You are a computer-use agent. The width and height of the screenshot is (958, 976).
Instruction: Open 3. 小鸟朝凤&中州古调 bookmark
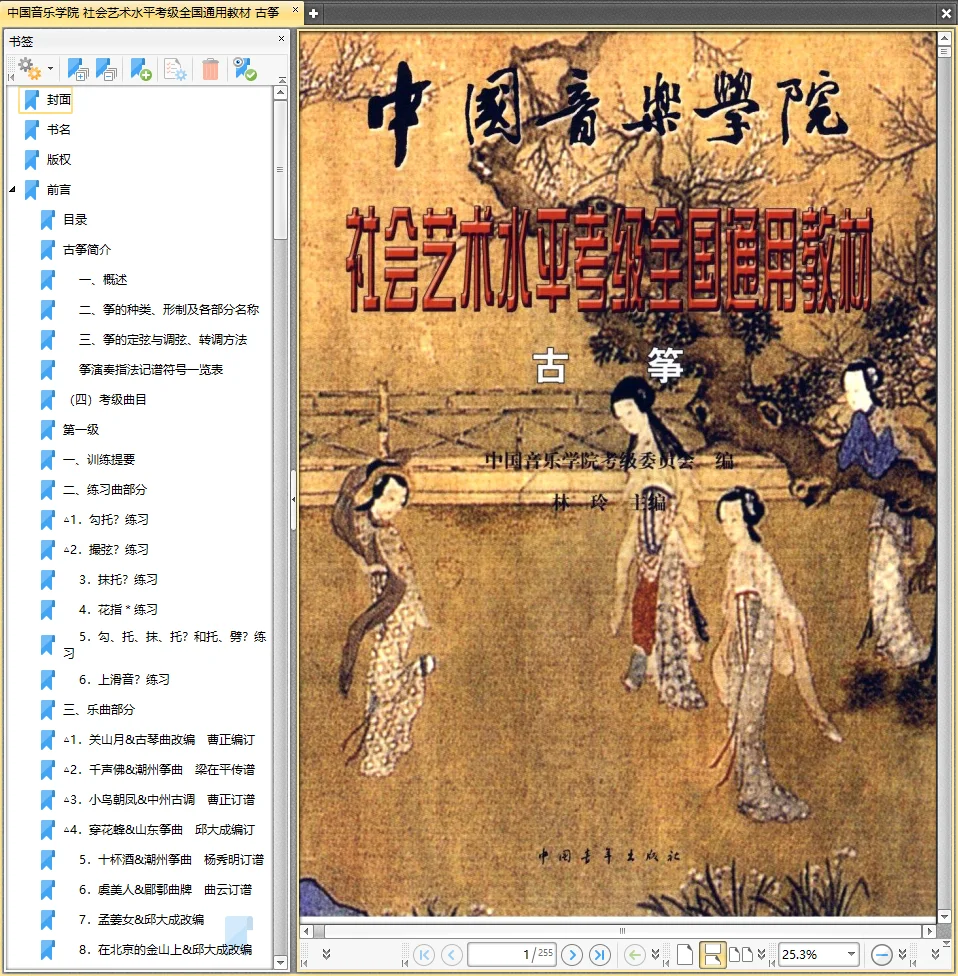click(159, 799)
